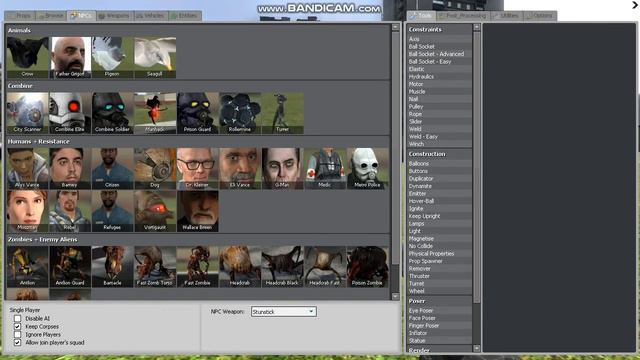Switch to the Props tab
Image resolution: width=640 pixels, height=360 pixels.
point(20,16)
